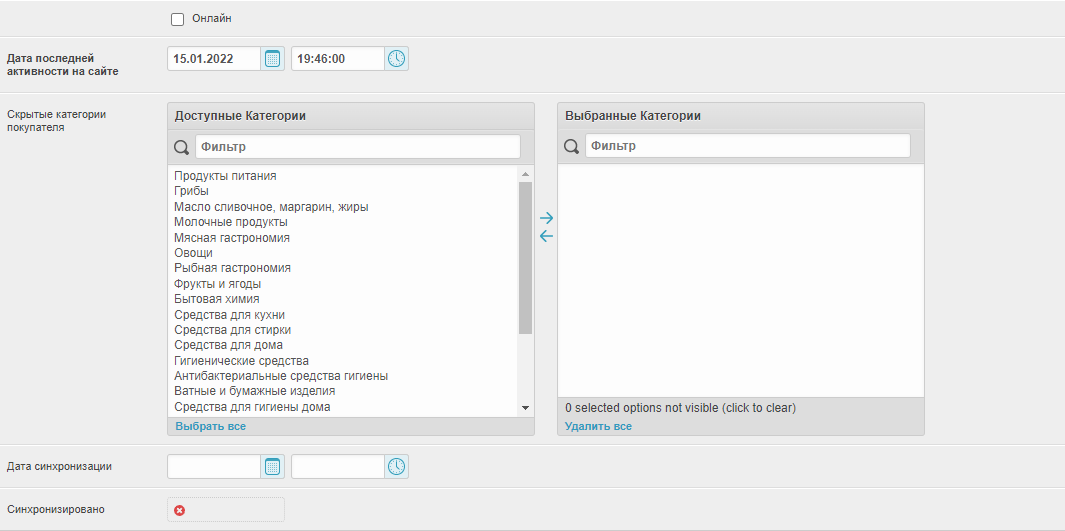Viewport: 1065px width, 531px height.
Task: Click the red cross icon beside Синхронизировано
Action: pyautogui.click(x=180, y=510)
